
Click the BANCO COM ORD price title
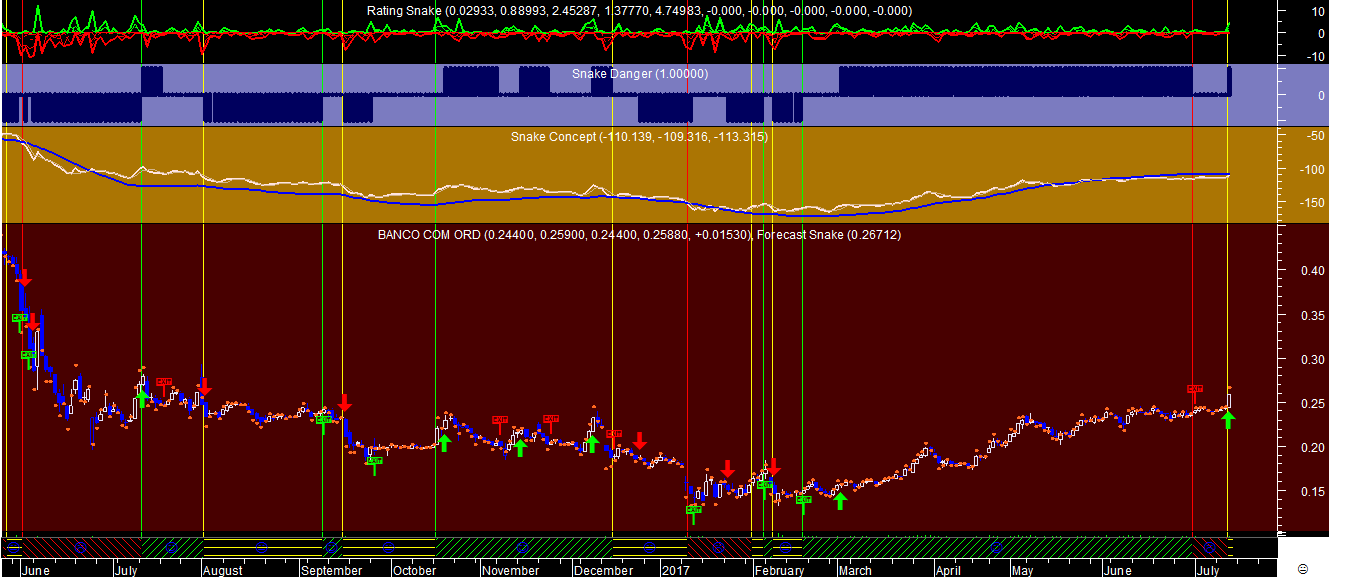pyautogui.click(x=564, y=235)
